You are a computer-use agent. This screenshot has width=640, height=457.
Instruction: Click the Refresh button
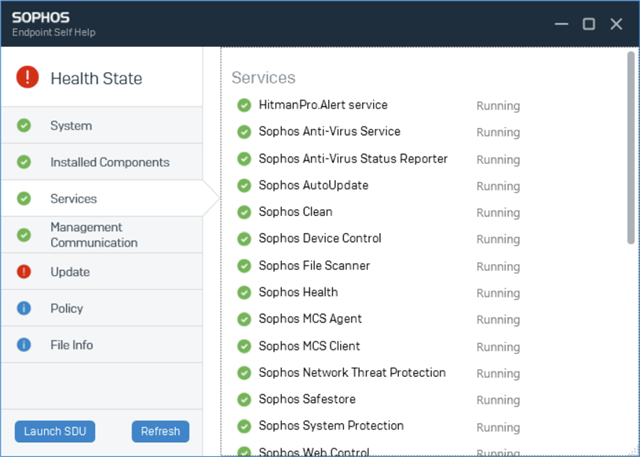(x=160, y=431)
